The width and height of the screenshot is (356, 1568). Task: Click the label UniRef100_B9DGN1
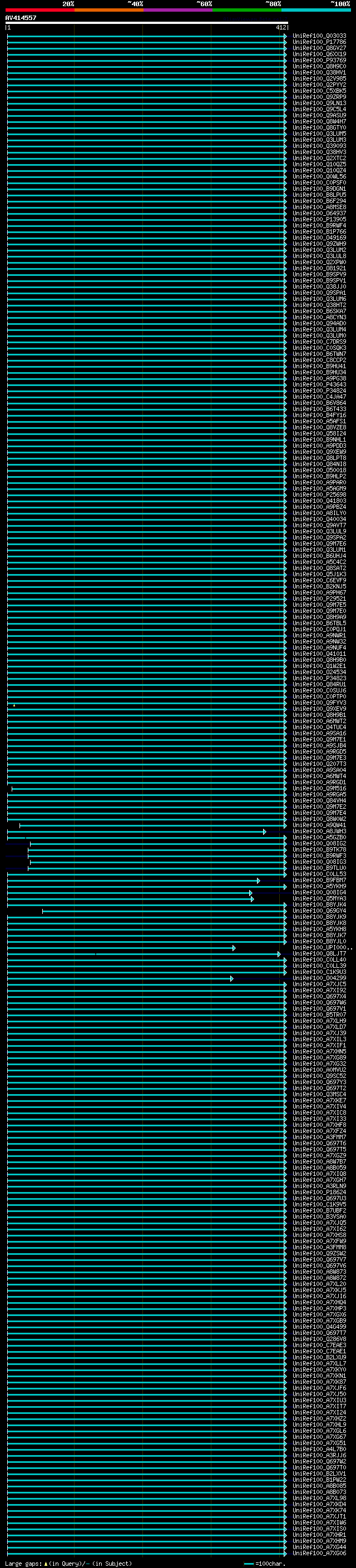pos(319,189)
